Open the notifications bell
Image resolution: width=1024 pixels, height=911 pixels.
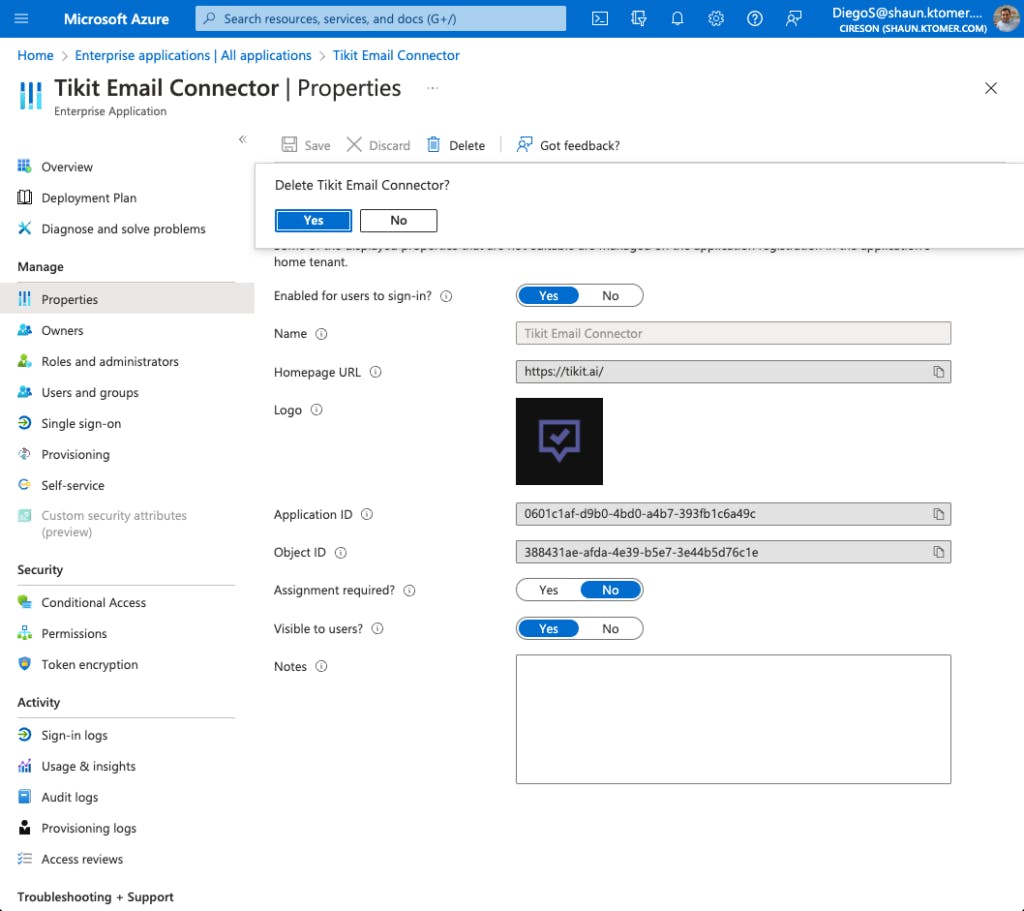coord(677,18)
